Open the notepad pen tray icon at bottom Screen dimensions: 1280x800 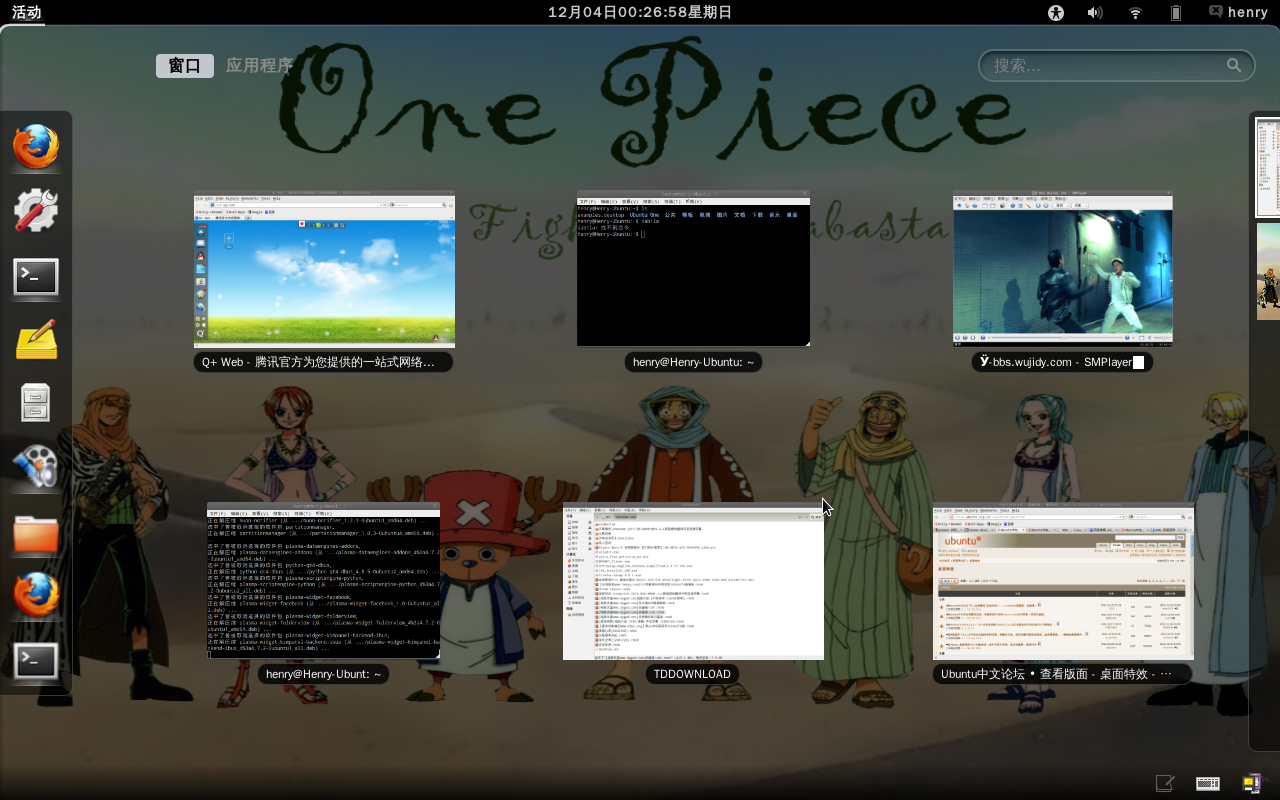point(1165,783)
